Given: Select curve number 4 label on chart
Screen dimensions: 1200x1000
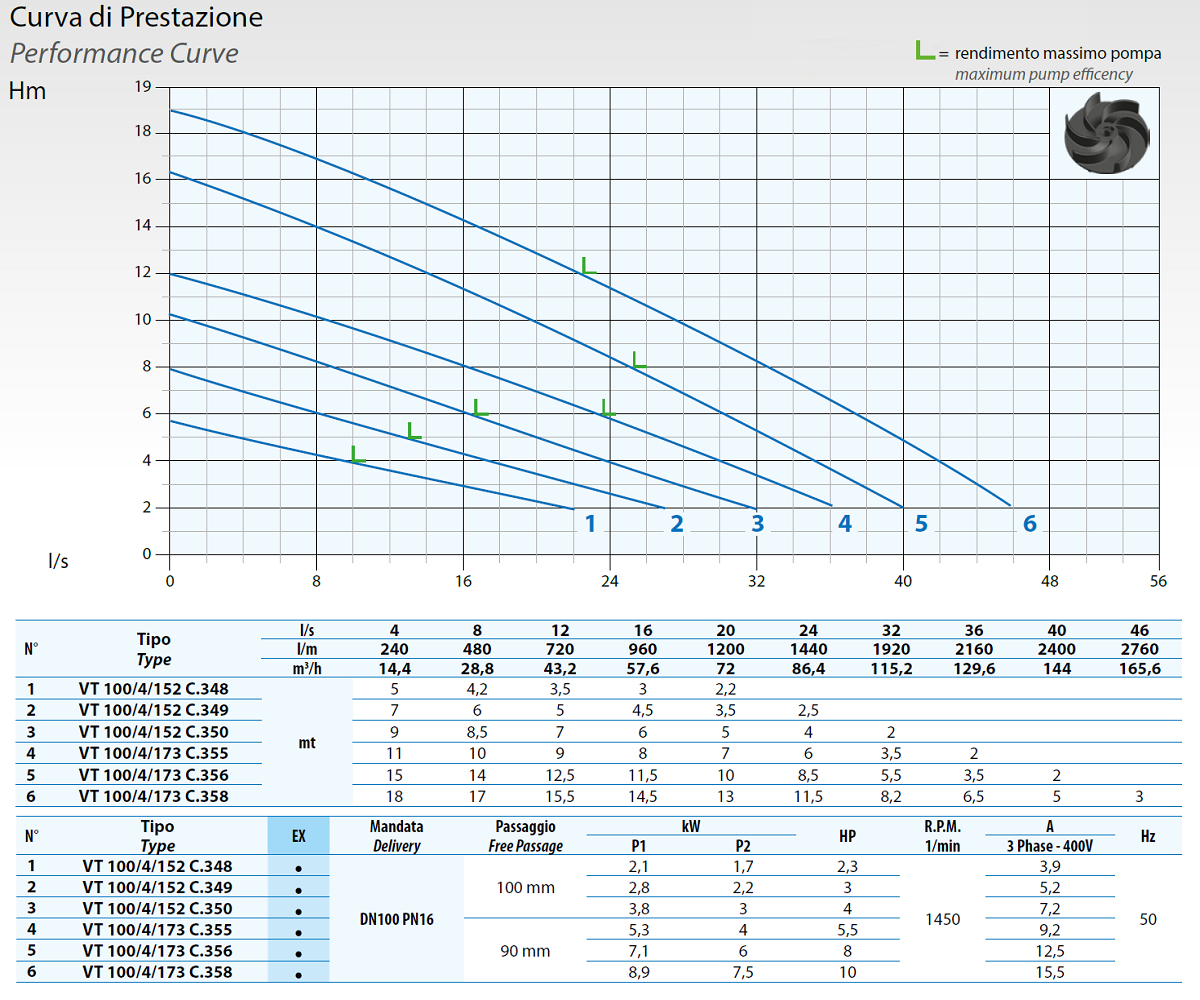Looking at the screenshot, I should point(845,523).
